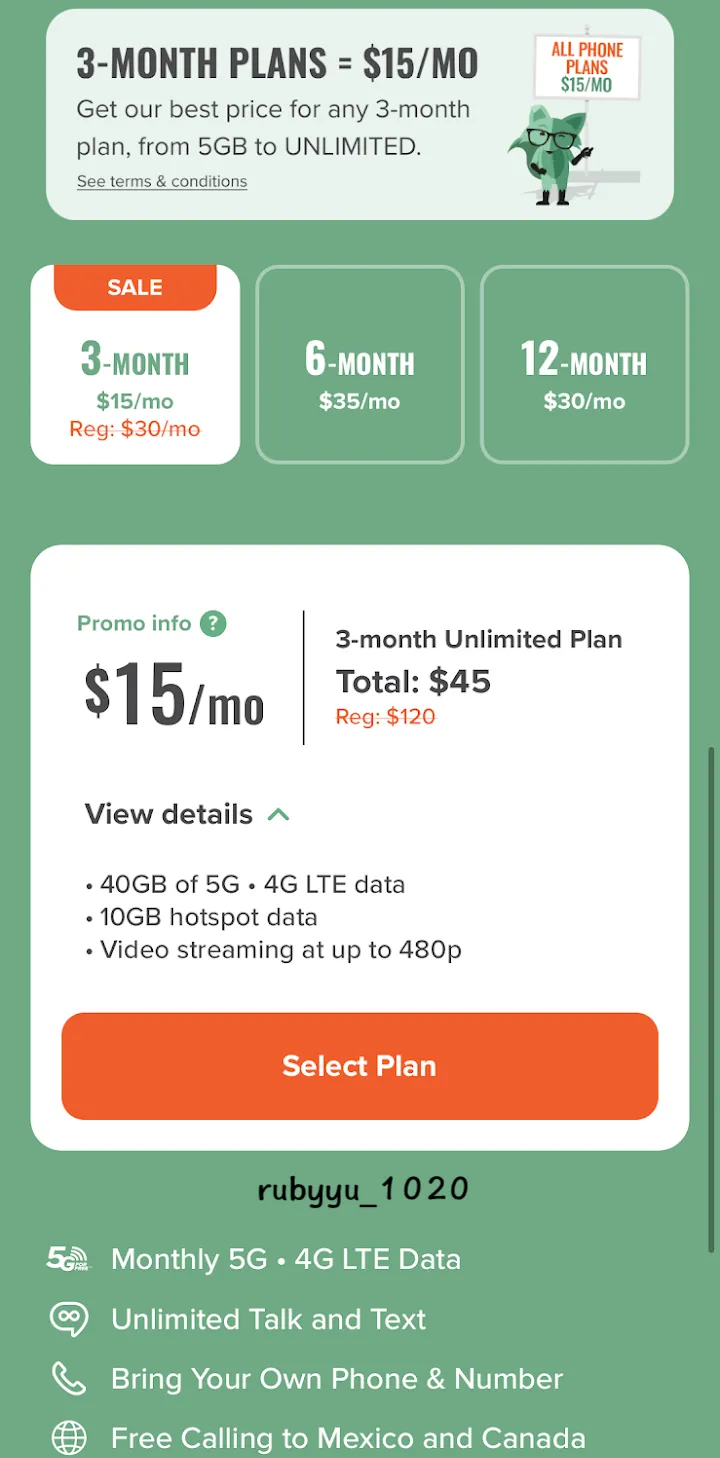Click the 5G network icon
Screen dimensions: 720x1458
coord(68,1259)
